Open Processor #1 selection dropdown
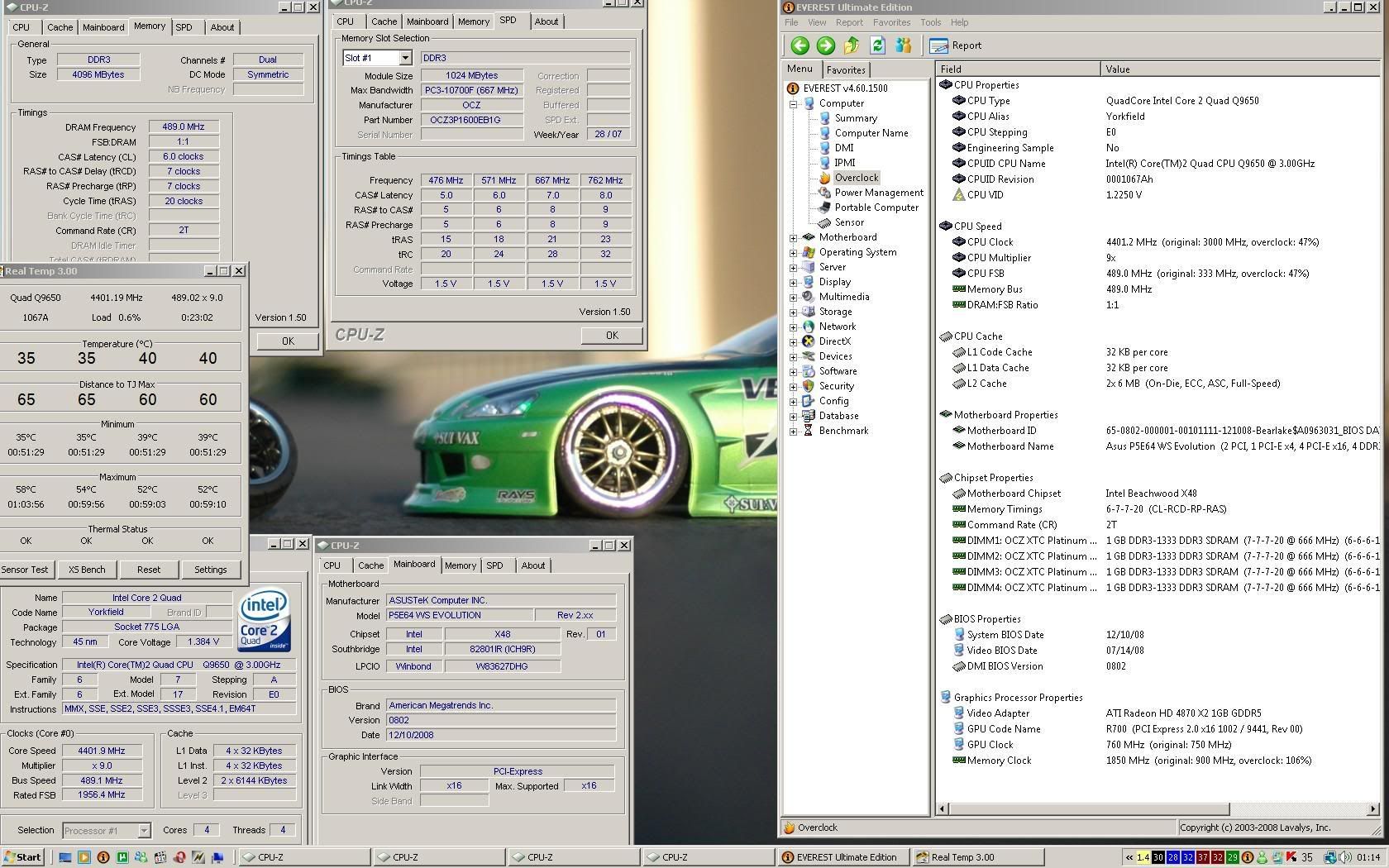 point(144,830)
